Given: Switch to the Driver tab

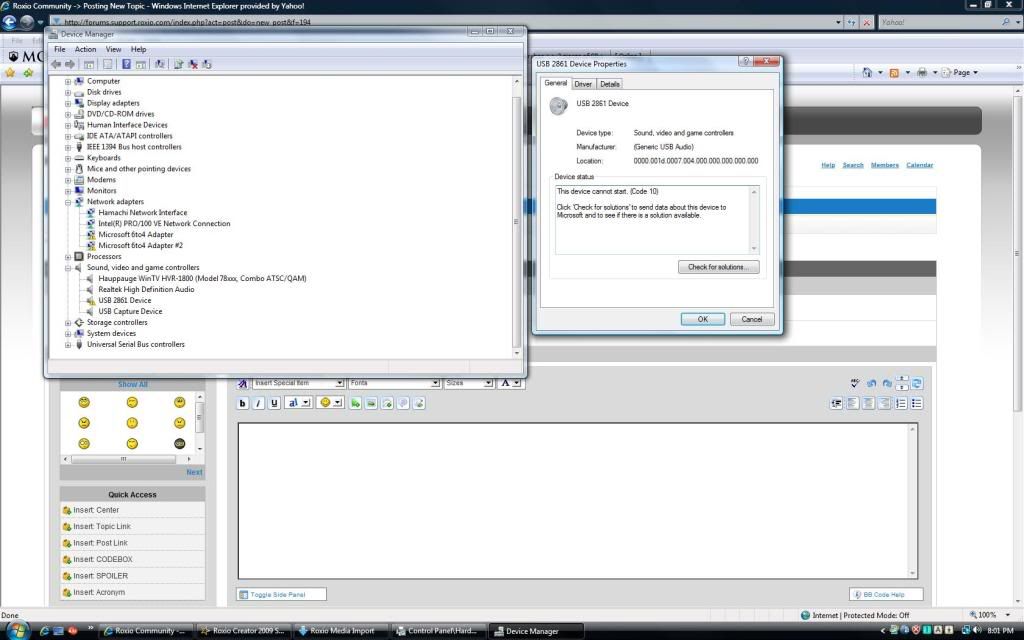Looking at the screenshot, I should coord(583,84).
